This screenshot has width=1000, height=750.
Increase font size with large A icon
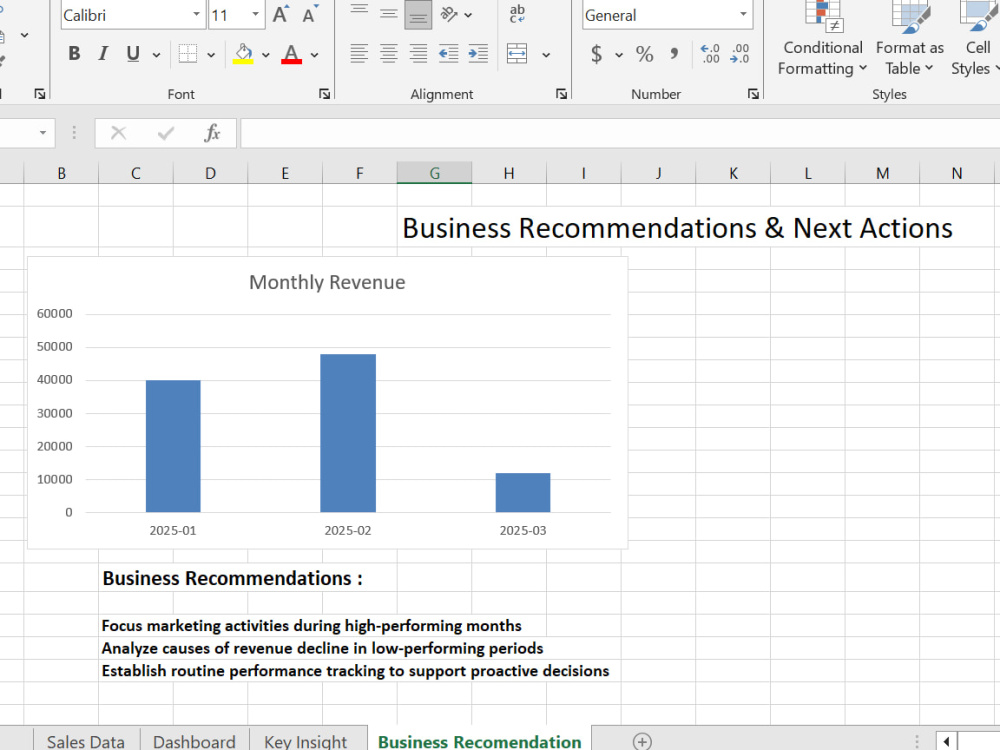(281, 15)
